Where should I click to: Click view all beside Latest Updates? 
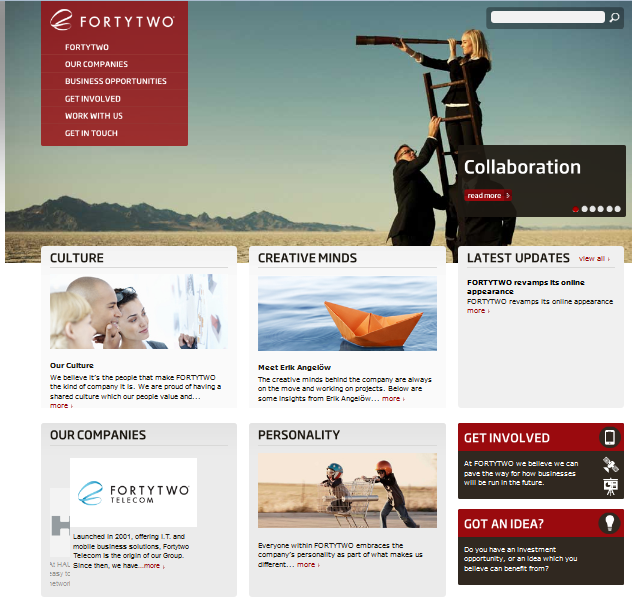coord(594,259)
